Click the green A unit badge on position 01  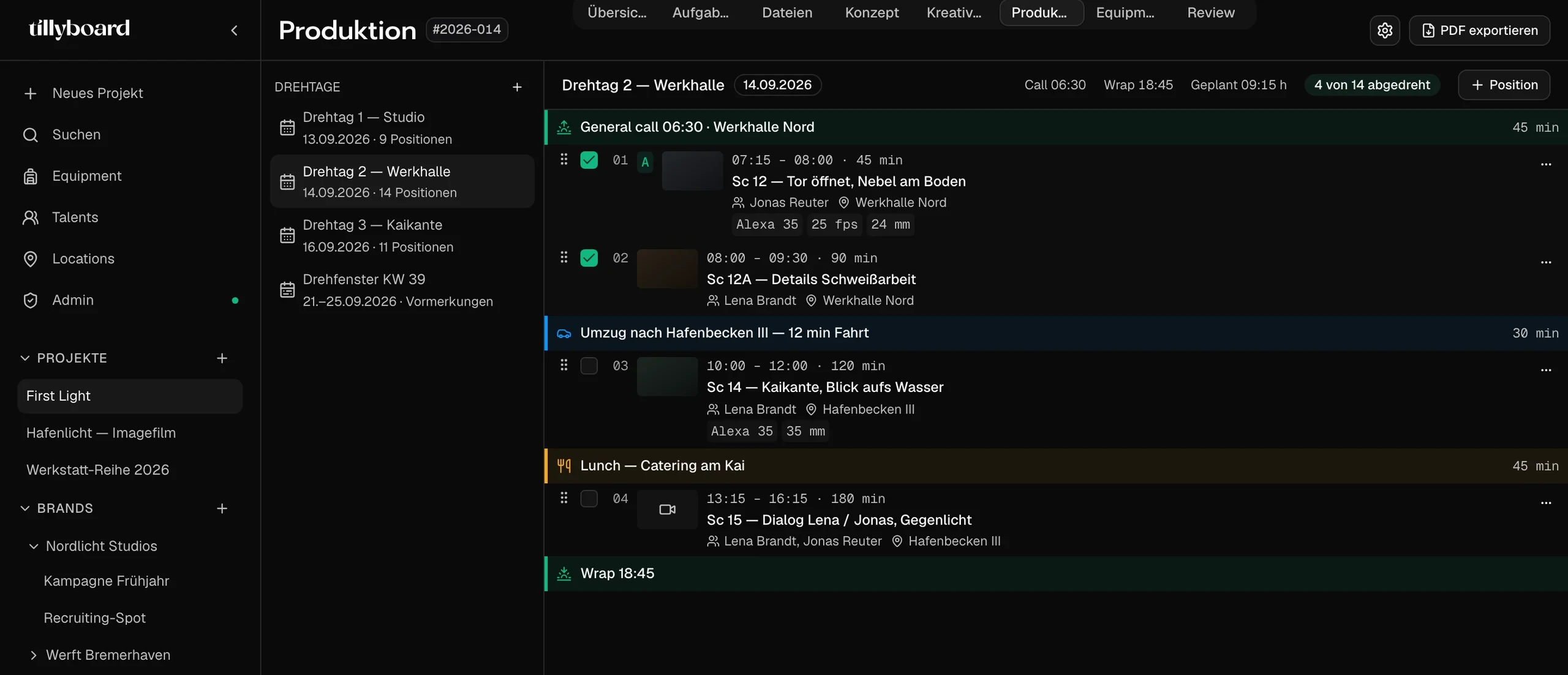click(645, 162)
